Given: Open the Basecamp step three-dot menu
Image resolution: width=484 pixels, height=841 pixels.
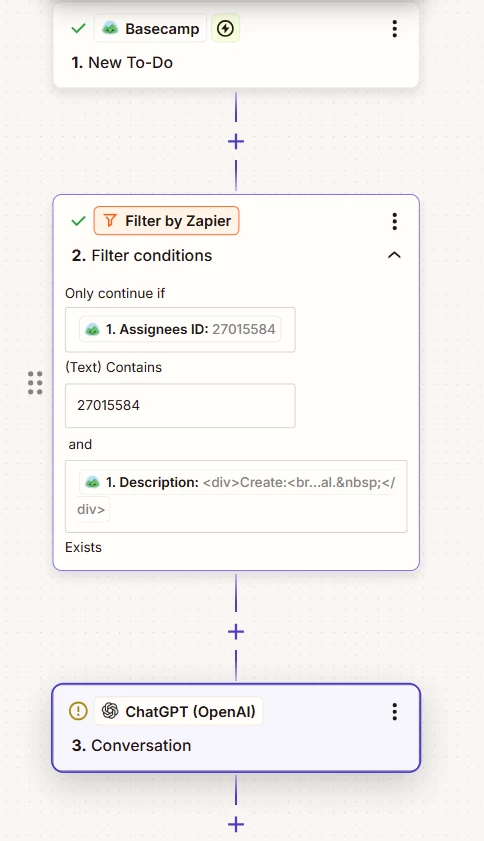Looking at the screenshot, I should tap(394, 28).
